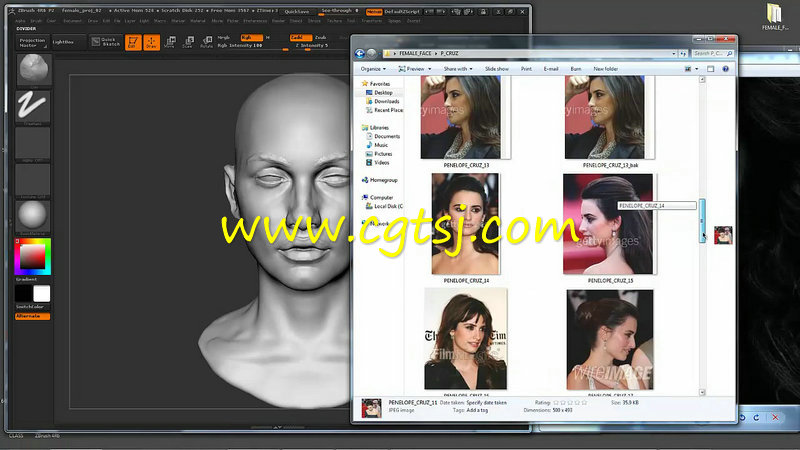Open the Preferences menu in ZBrush
Viewport: 800px width, 450px height.
click(255, 21)
